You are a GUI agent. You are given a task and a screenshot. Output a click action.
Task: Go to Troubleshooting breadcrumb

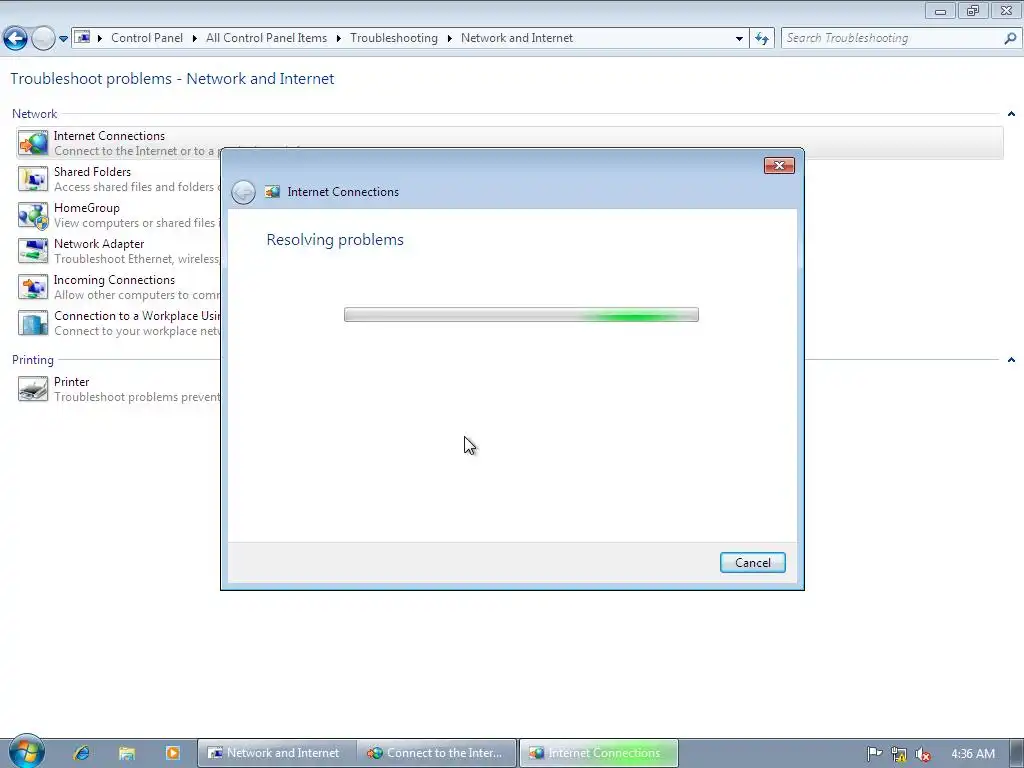[394, 38]
